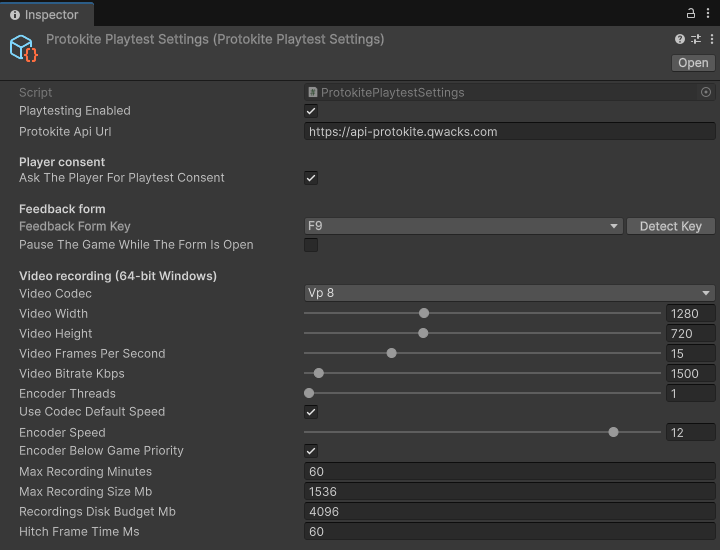Screen dimensions: 720x550
Task: Select the Inspector tab
Action: (45, 15)
